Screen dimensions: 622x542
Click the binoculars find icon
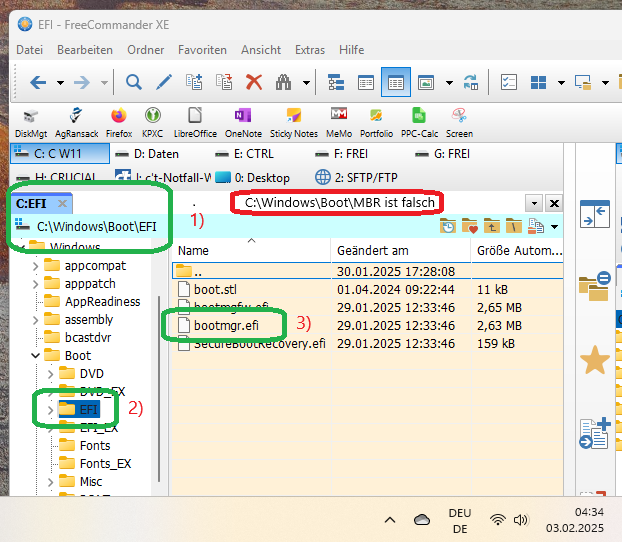283,83
